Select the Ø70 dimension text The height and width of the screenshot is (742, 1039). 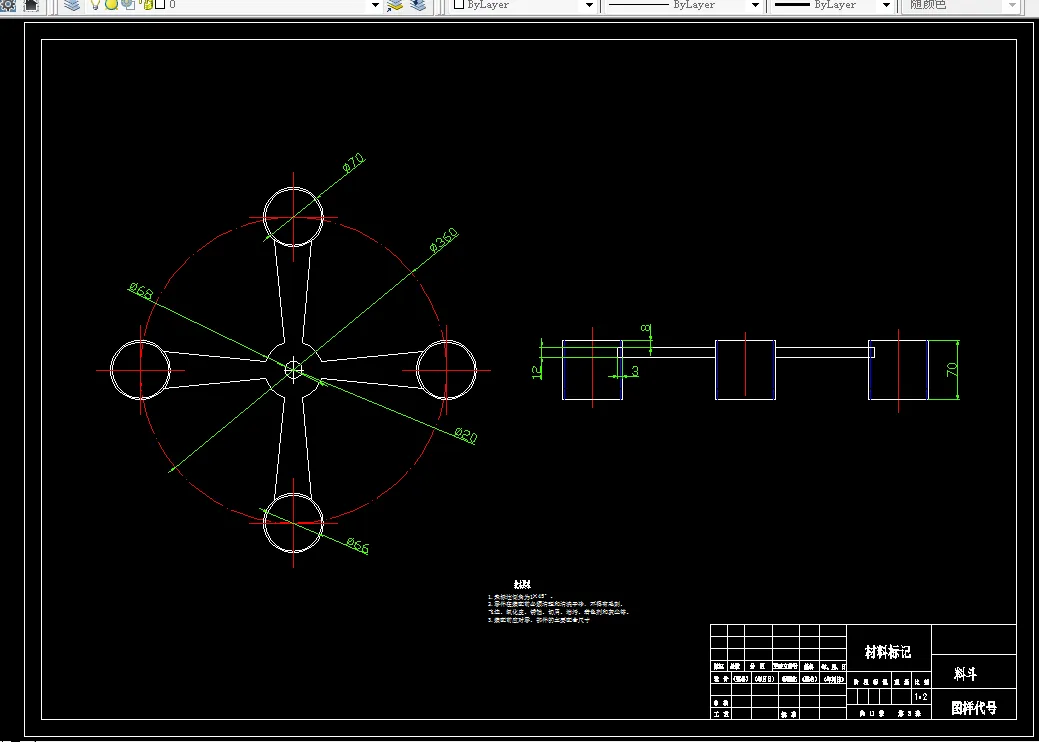pos(354,163)
